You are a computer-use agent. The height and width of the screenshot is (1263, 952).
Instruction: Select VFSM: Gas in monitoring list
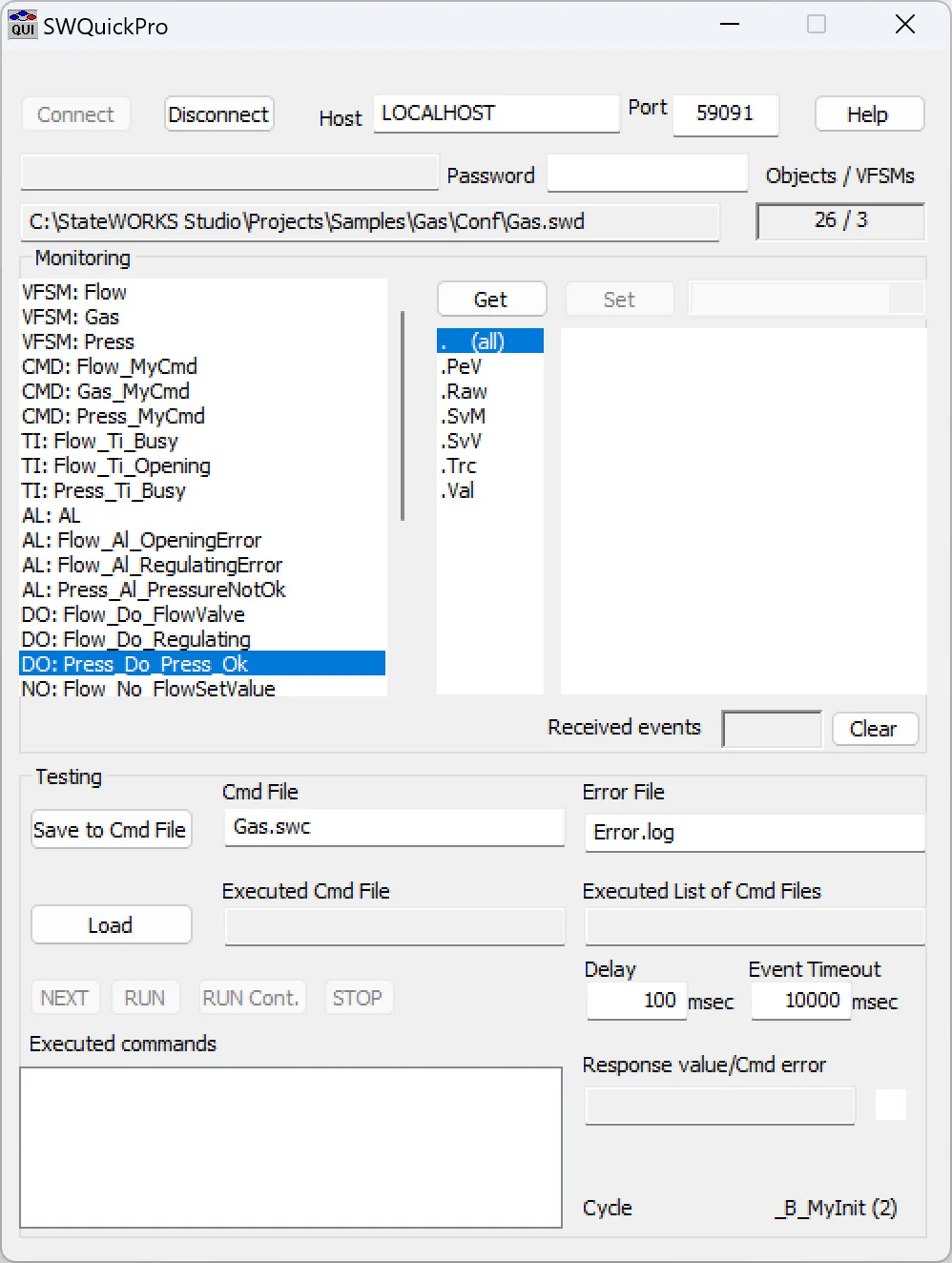pyautogui.click(x=71, y=317)
